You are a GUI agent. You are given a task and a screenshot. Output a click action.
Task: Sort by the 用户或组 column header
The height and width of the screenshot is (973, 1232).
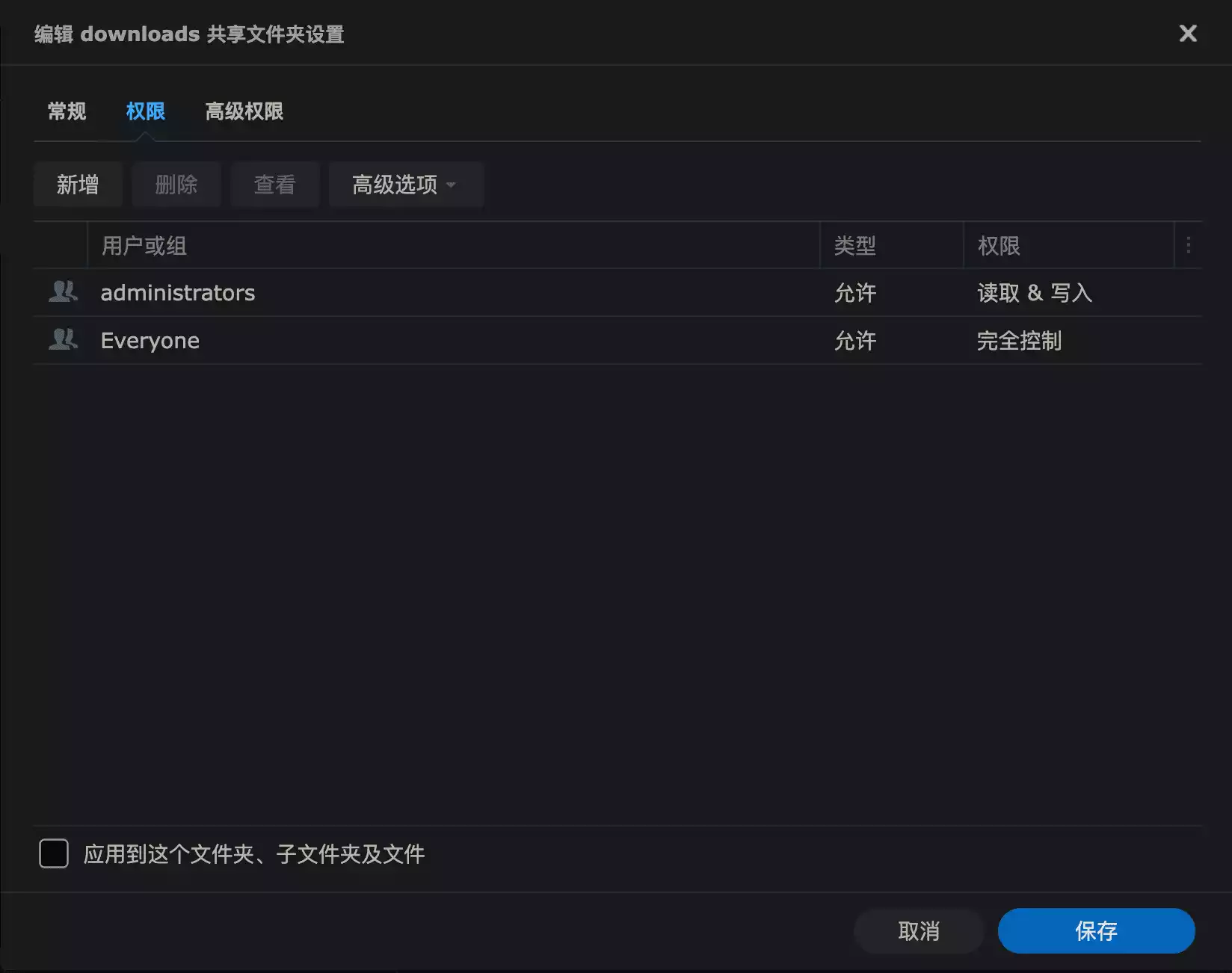point(144,246)
